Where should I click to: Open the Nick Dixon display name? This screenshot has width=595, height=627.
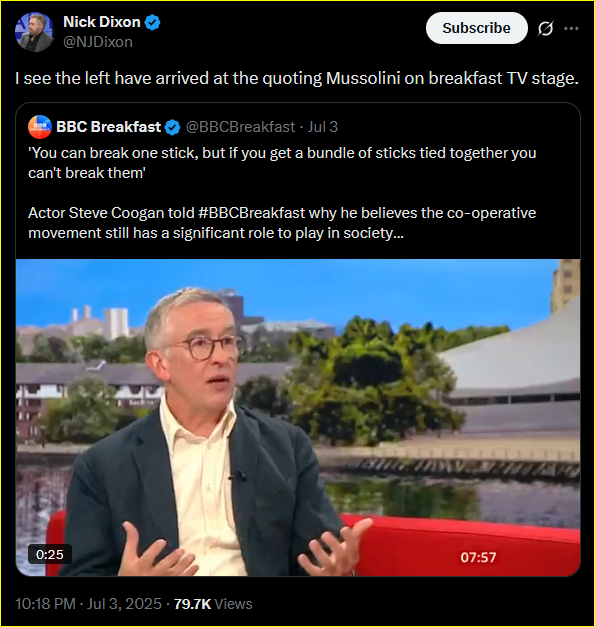(x=102, y=22)
